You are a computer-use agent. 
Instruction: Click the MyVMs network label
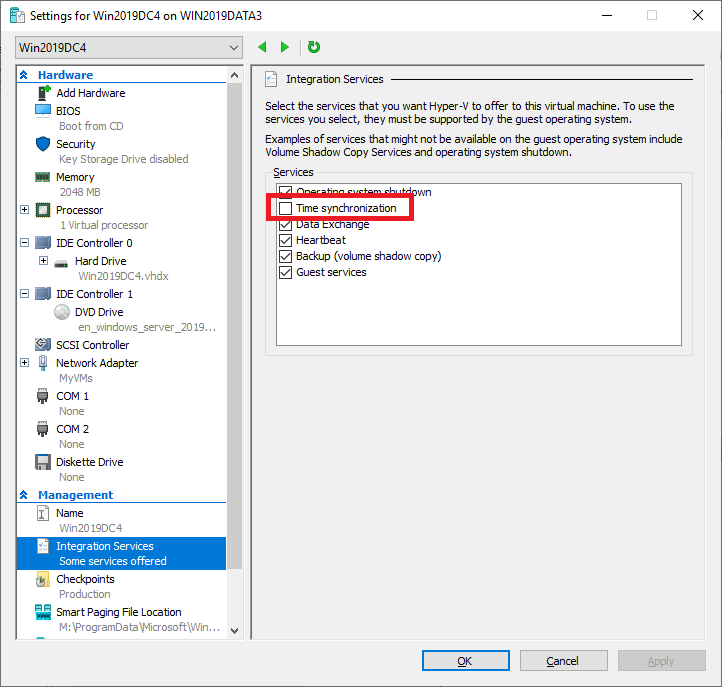(x=76, y=378)
